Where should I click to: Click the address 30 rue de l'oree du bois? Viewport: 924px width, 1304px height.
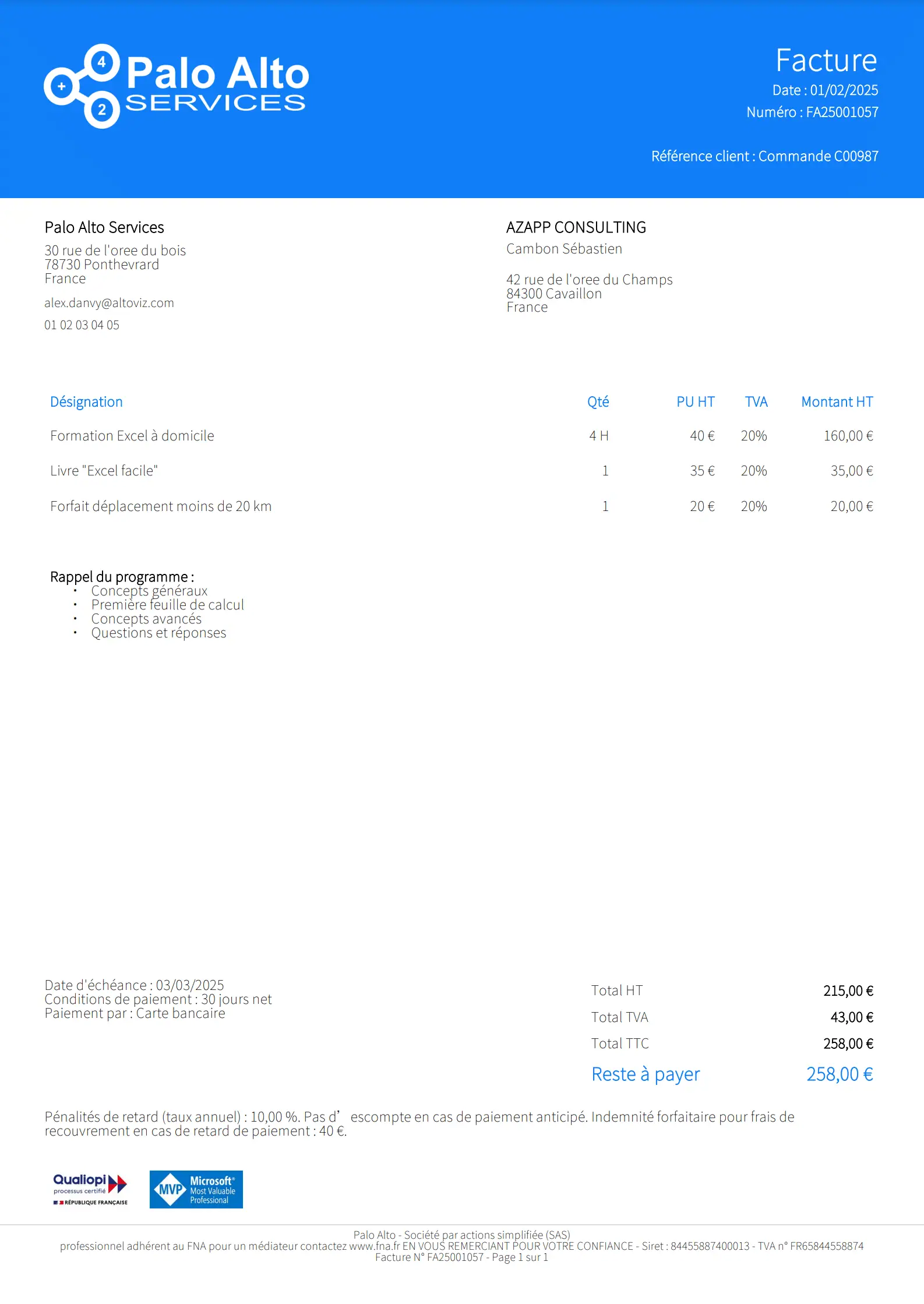pyautogui.click(x=115, y=251)
